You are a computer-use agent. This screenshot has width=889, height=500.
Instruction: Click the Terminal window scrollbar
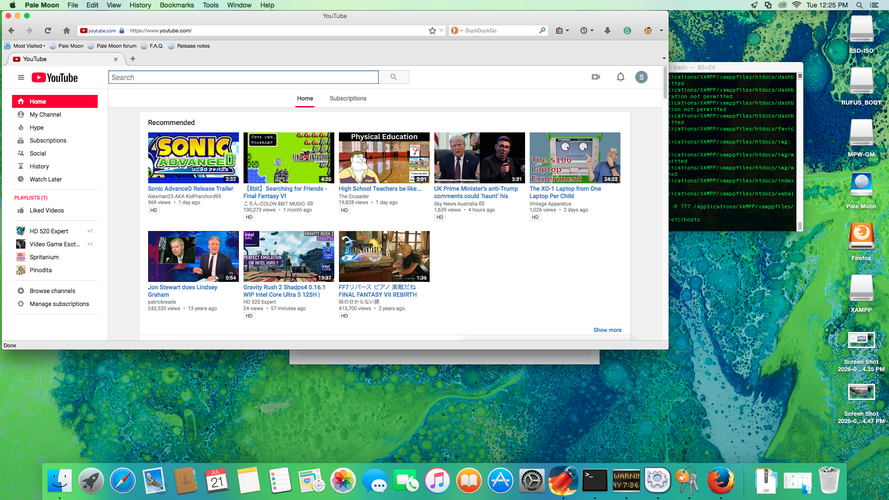coord(800,151)
